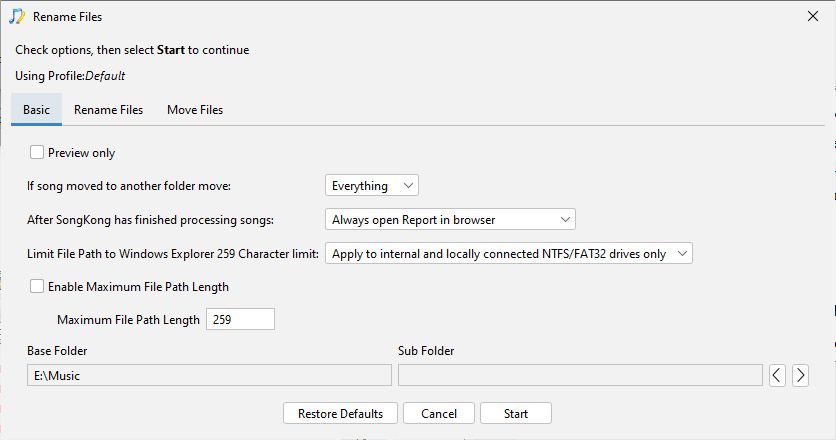Click the previous sub folder left arrow

point(777,375)
